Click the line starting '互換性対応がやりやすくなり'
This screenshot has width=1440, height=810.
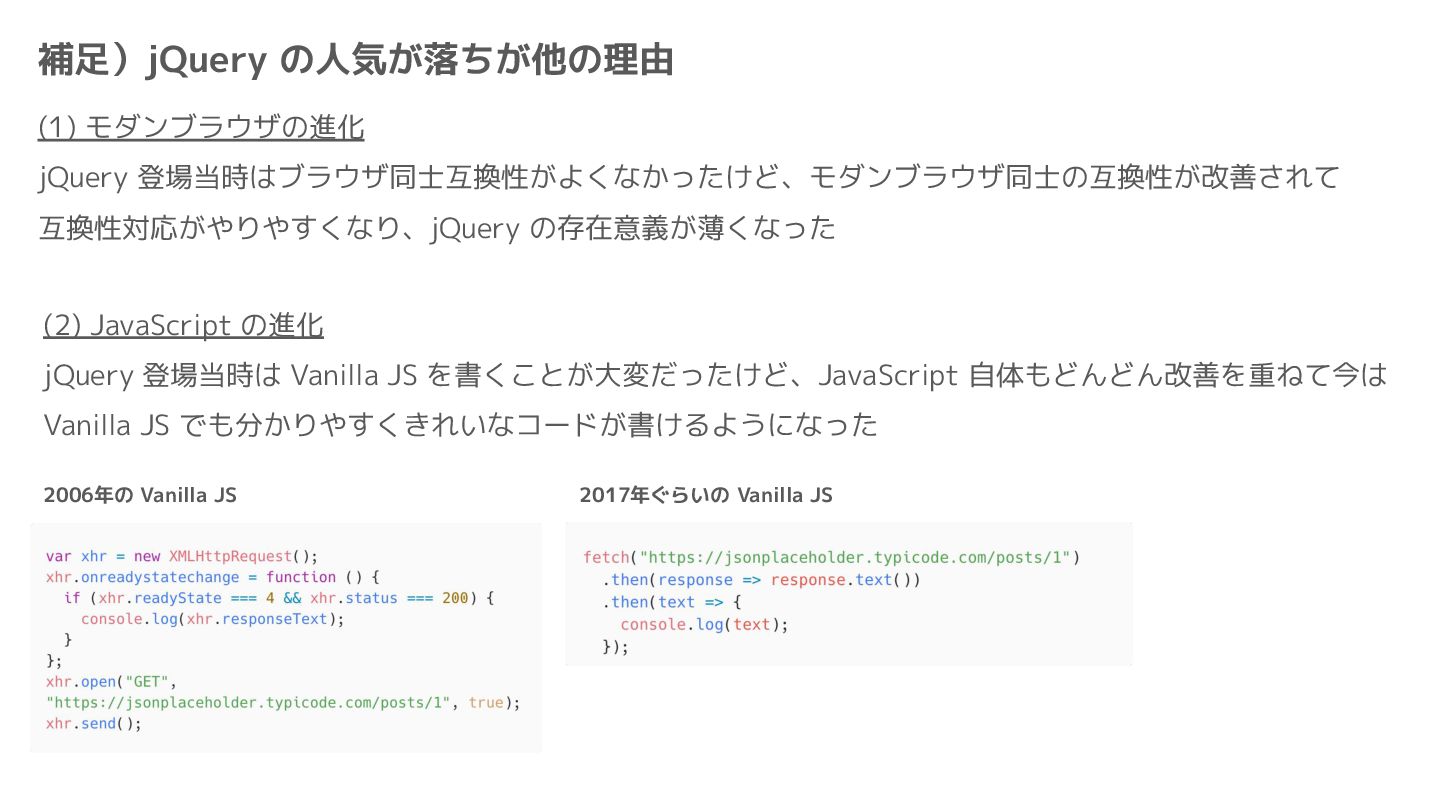tap(437, 228)
